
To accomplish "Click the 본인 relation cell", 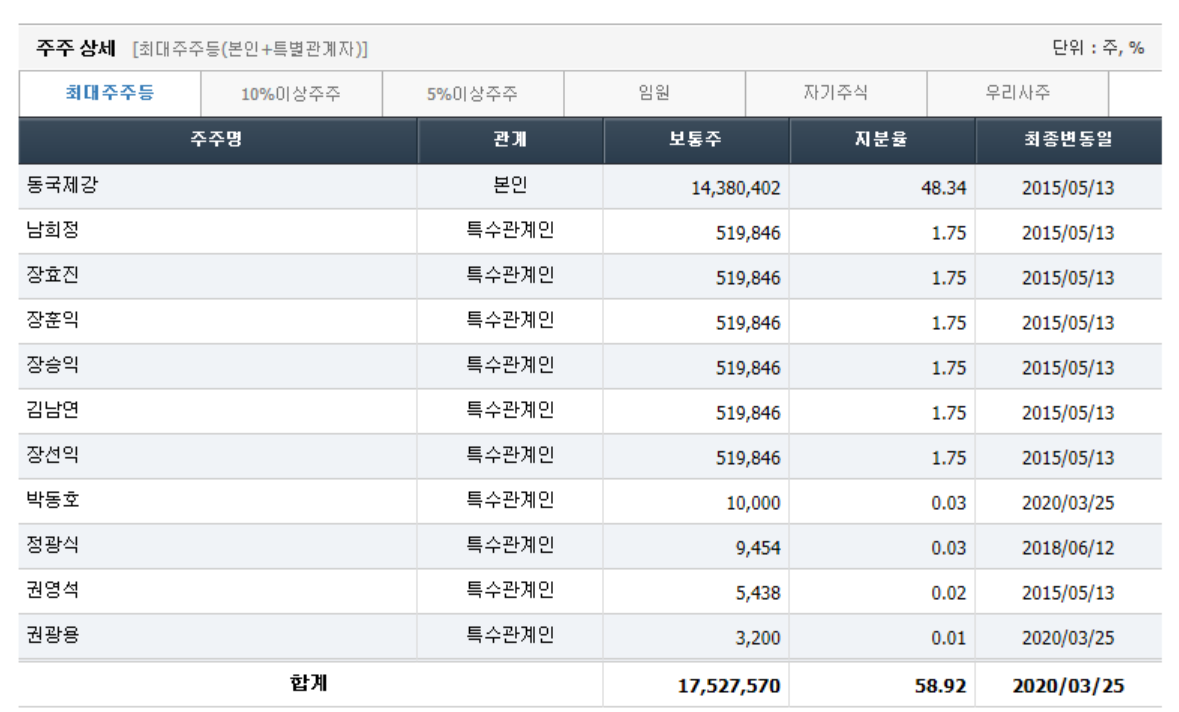I will [x=510, y=186].
